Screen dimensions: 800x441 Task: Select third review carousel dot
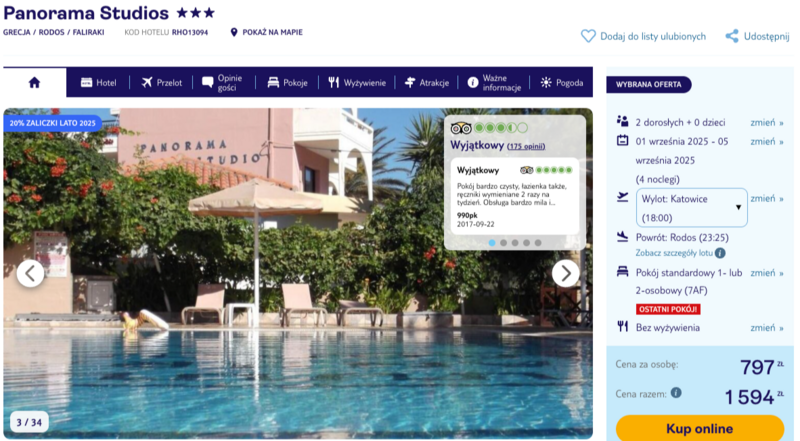pos(515,243)
